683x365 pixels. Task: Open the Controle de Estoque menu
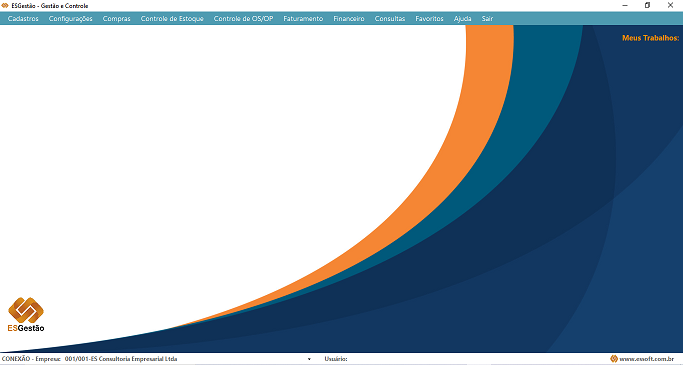point(172,19)
